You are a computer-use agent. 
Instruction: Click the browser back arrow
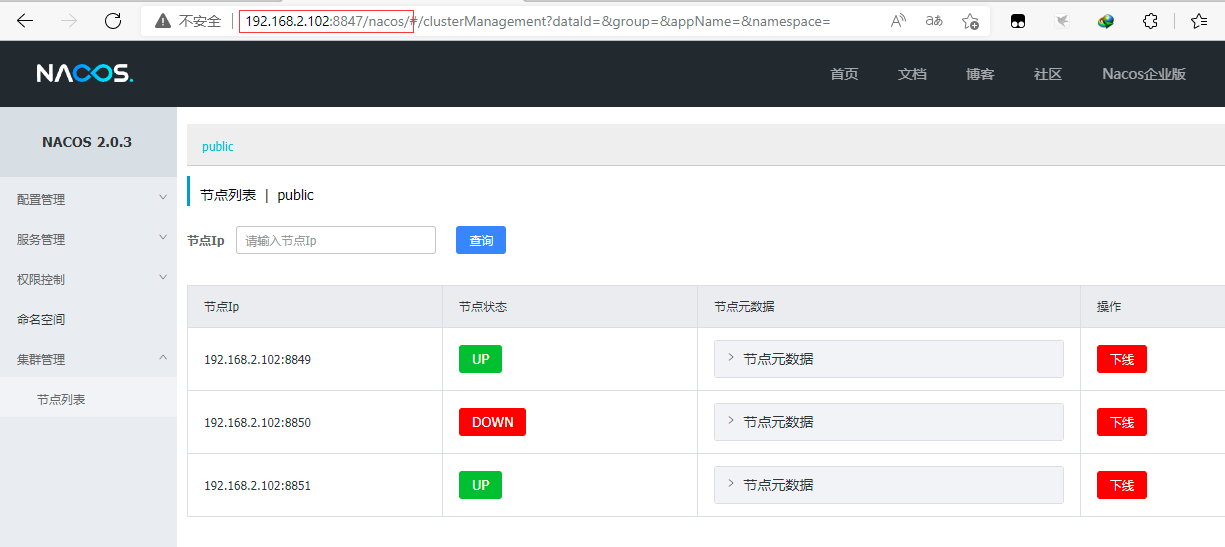(x=25, y=21)
